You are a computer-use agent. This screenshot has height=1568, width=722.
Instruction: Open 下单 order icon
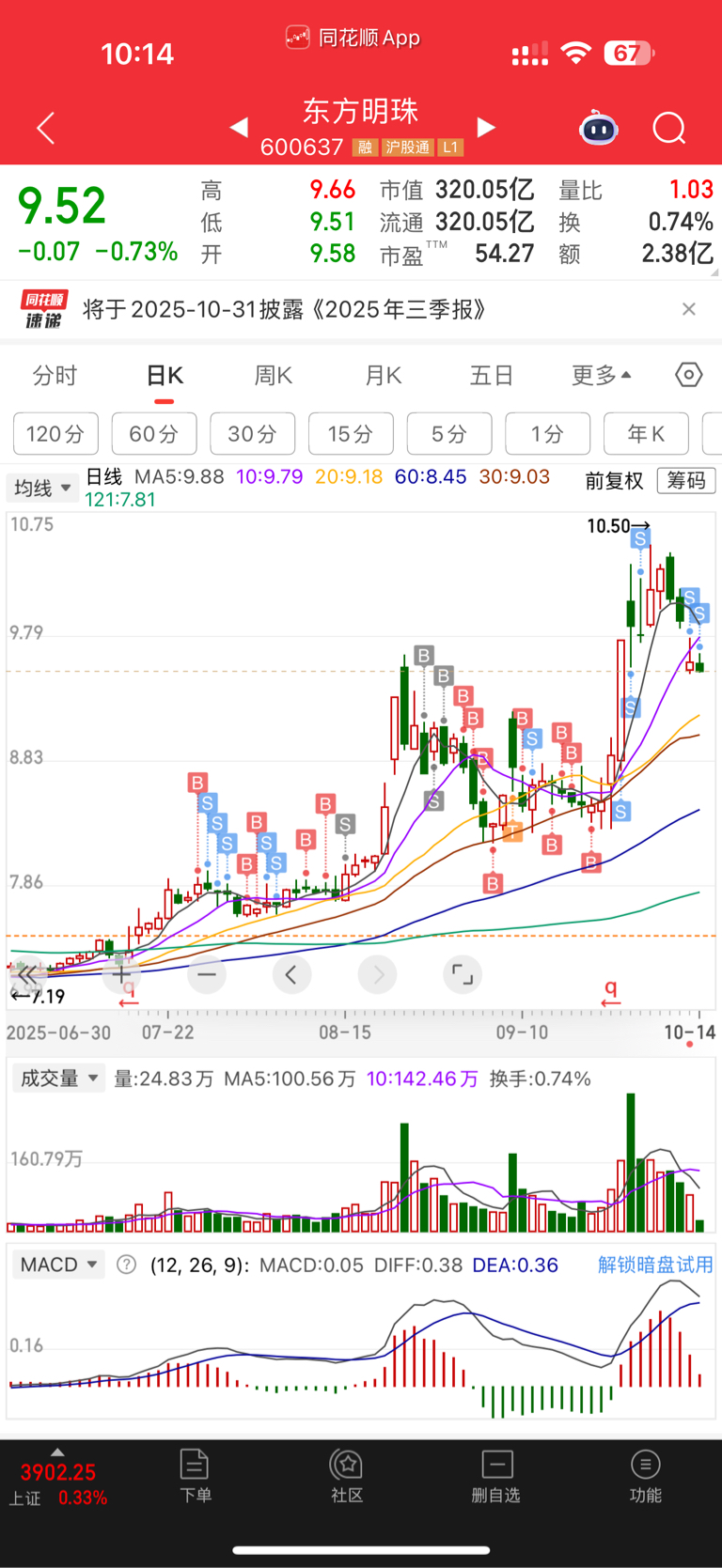tap(195, 1476)
